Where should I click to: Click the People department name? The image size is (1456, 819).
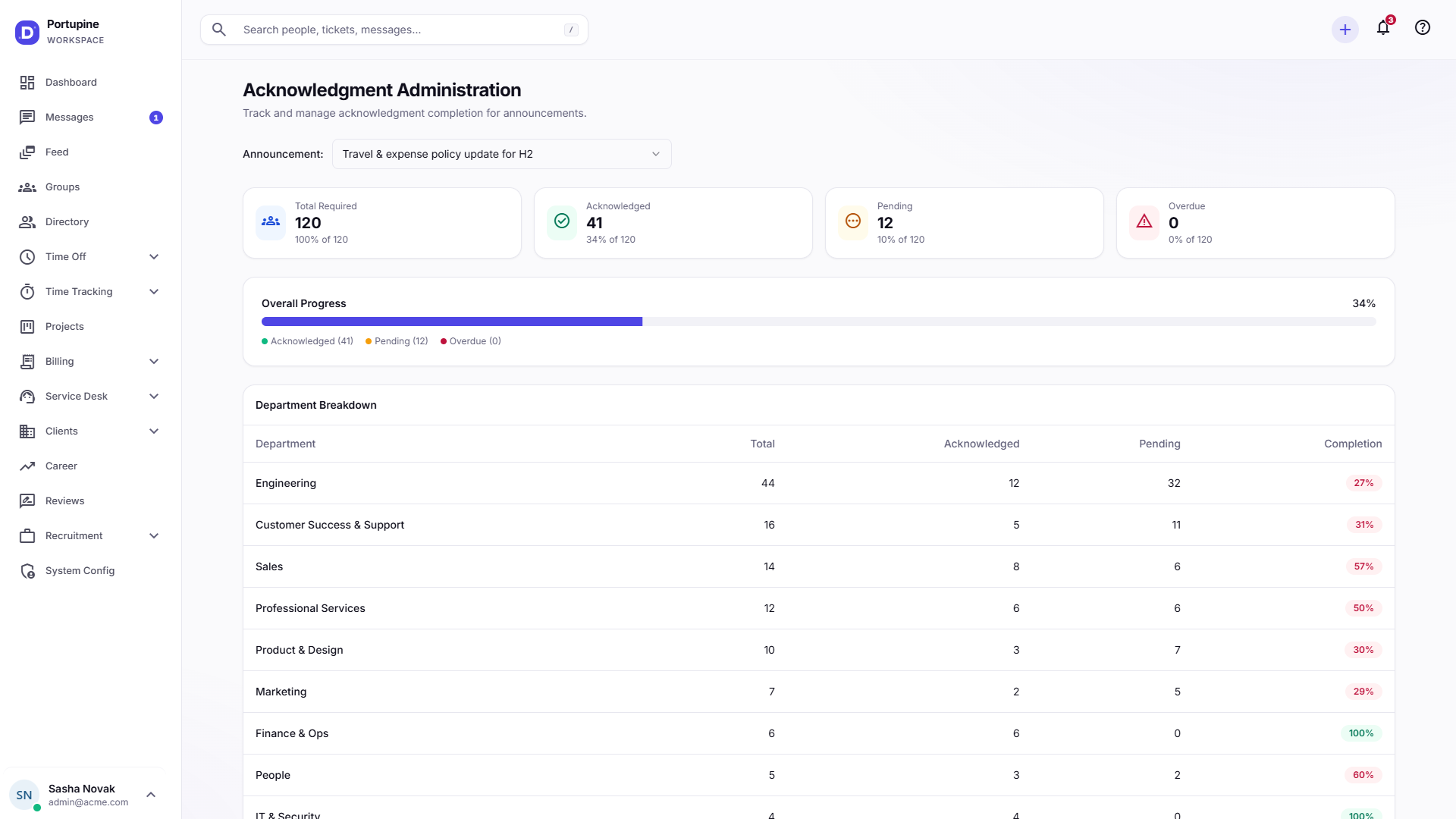[x=272, y=775]
